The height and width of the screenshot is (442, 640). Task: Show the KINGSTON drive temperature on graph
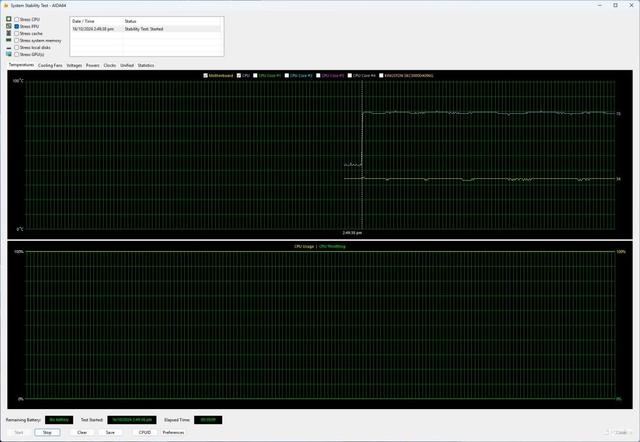[381, 76]
